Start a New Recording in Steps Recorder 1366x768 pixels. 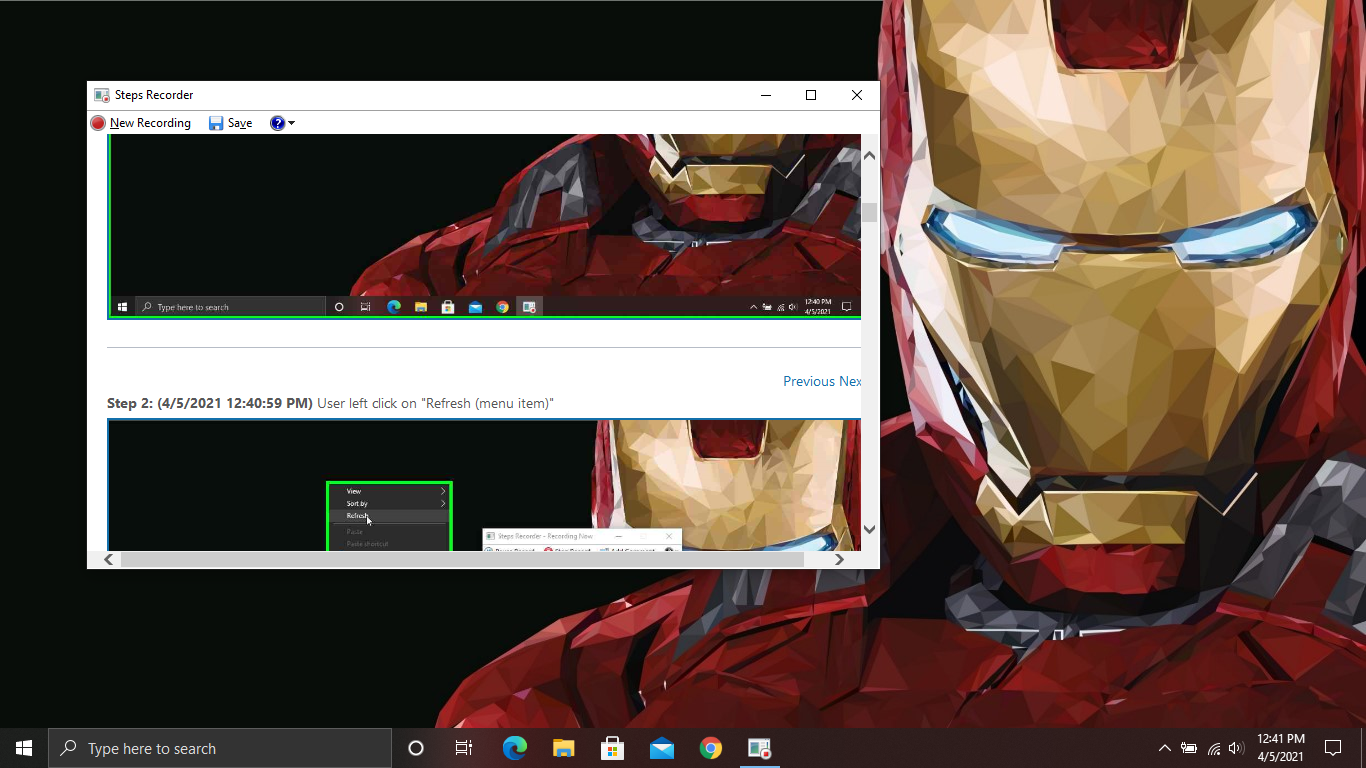click(141, 123)
